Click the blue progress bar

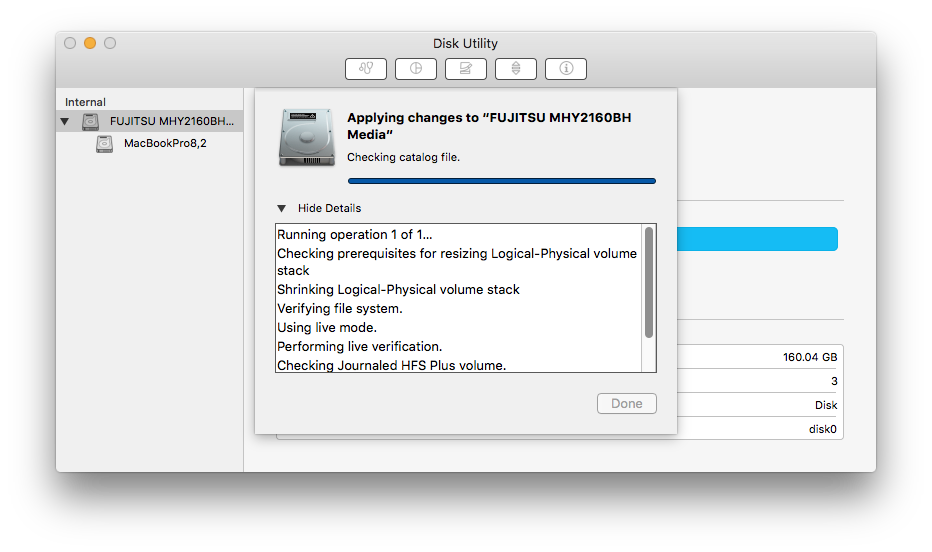[x=502, y=181]
